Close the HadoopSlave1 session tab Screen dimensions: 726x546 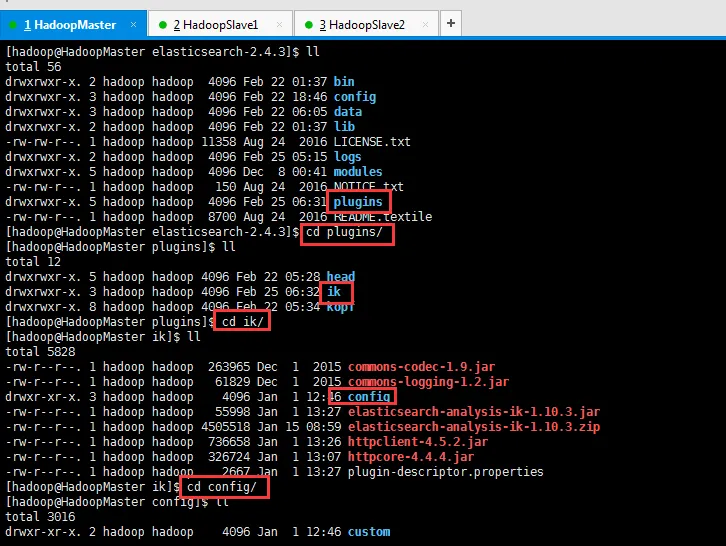[279, 25]
